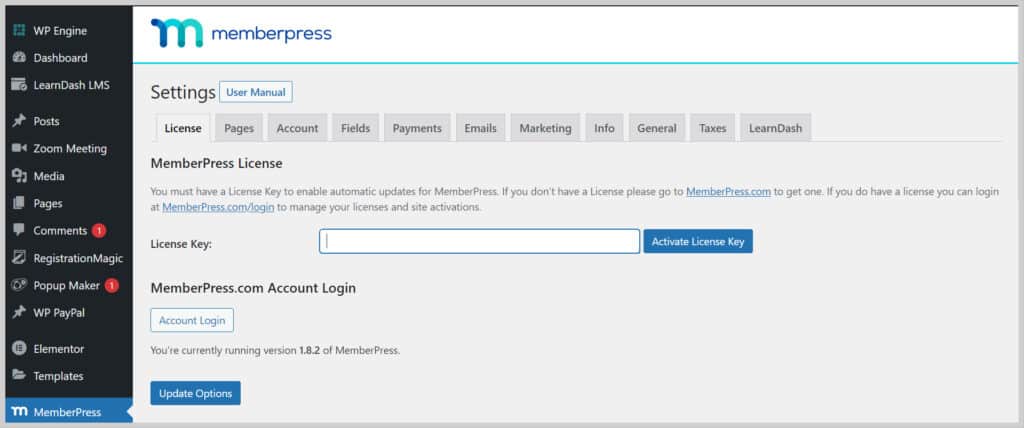
Task: Click the WP Engine sidebar icon
Action: coord(19,31)
